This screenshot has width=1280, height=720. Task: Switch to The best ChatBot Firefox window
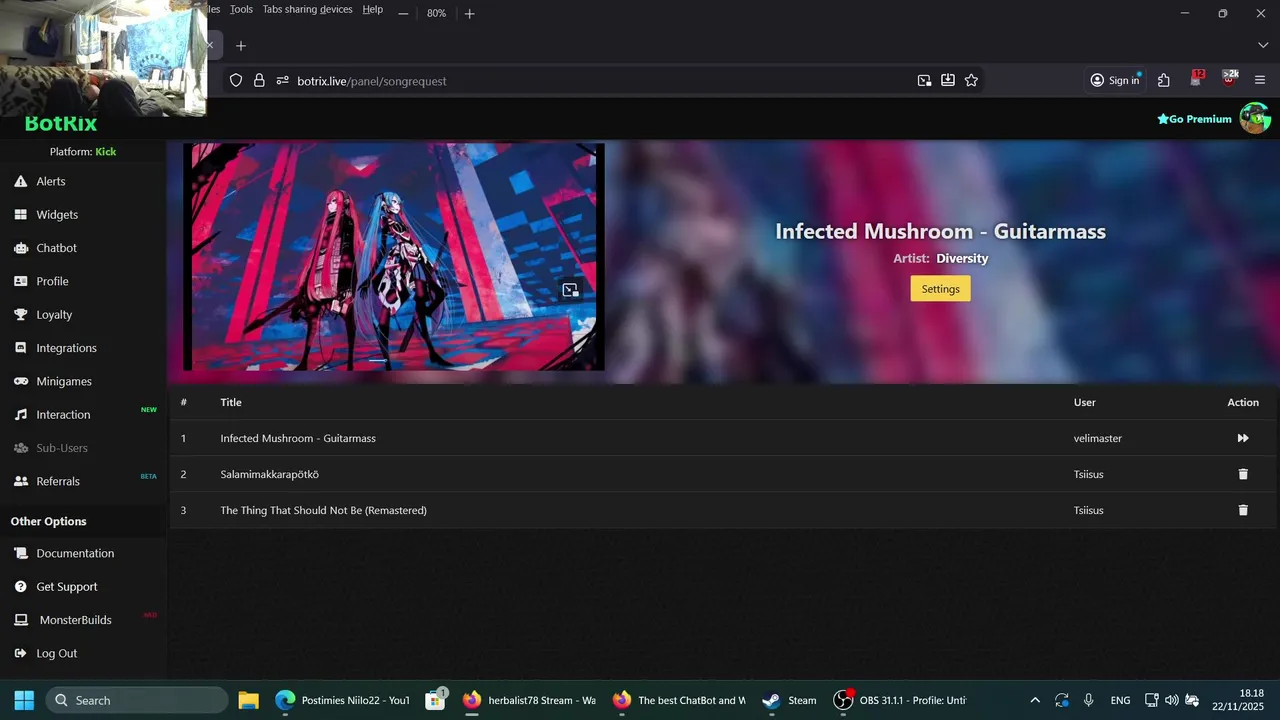680,700
